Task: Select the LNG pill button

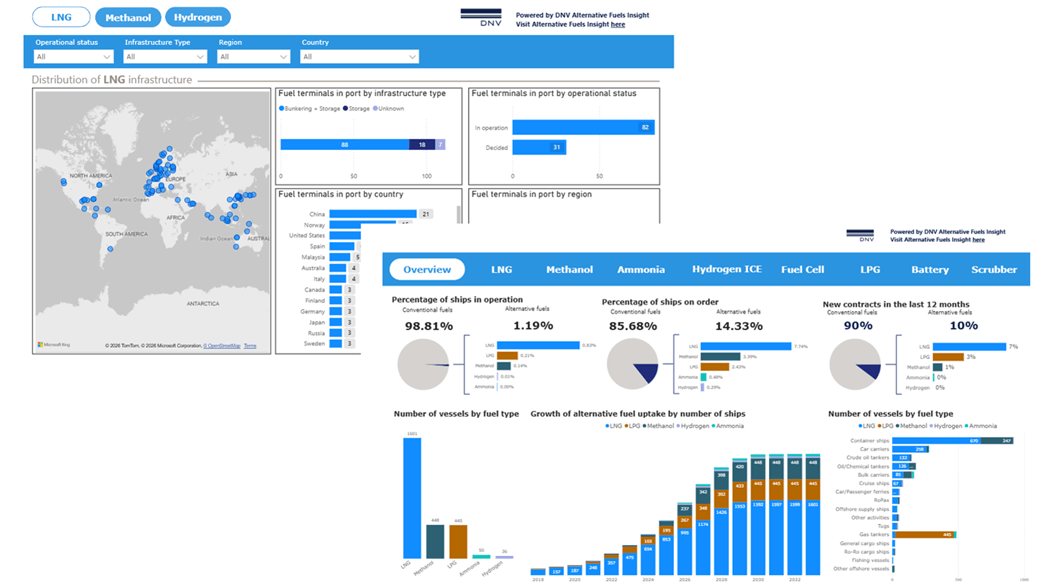Action: 61,17
